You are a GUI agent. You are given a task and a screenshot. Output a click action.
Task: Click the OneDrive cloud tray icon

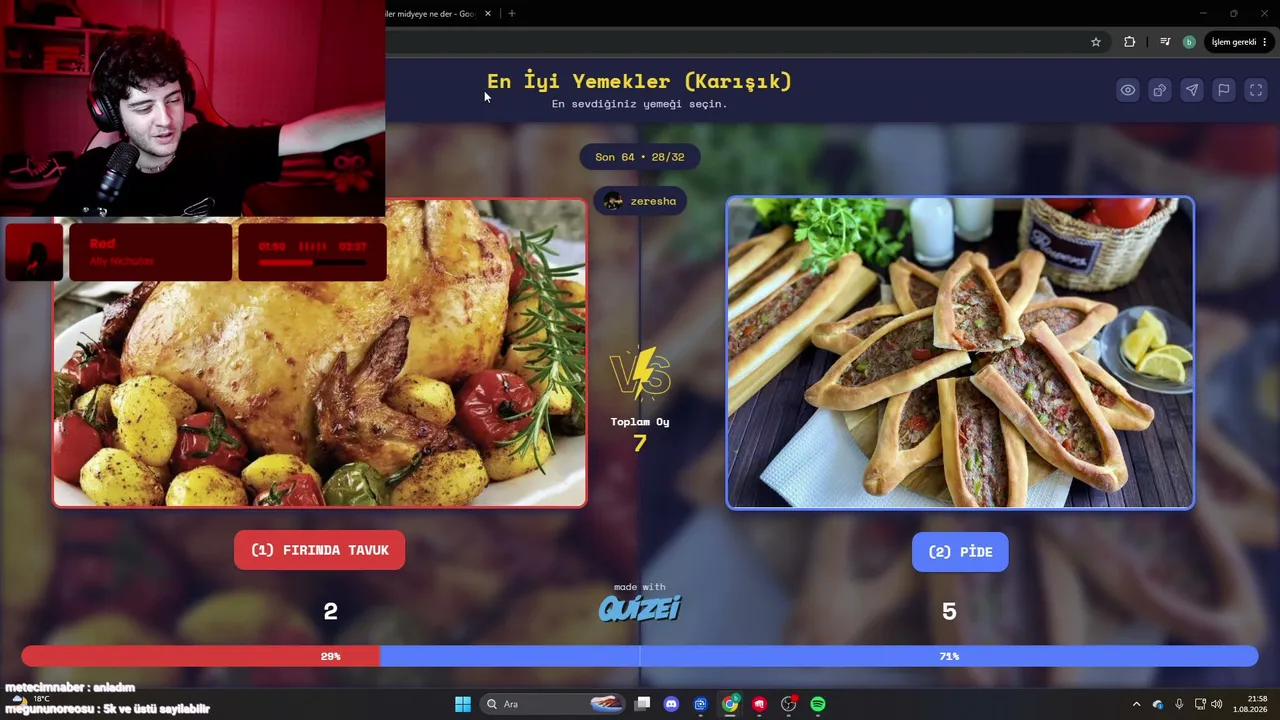[1158, 704]
